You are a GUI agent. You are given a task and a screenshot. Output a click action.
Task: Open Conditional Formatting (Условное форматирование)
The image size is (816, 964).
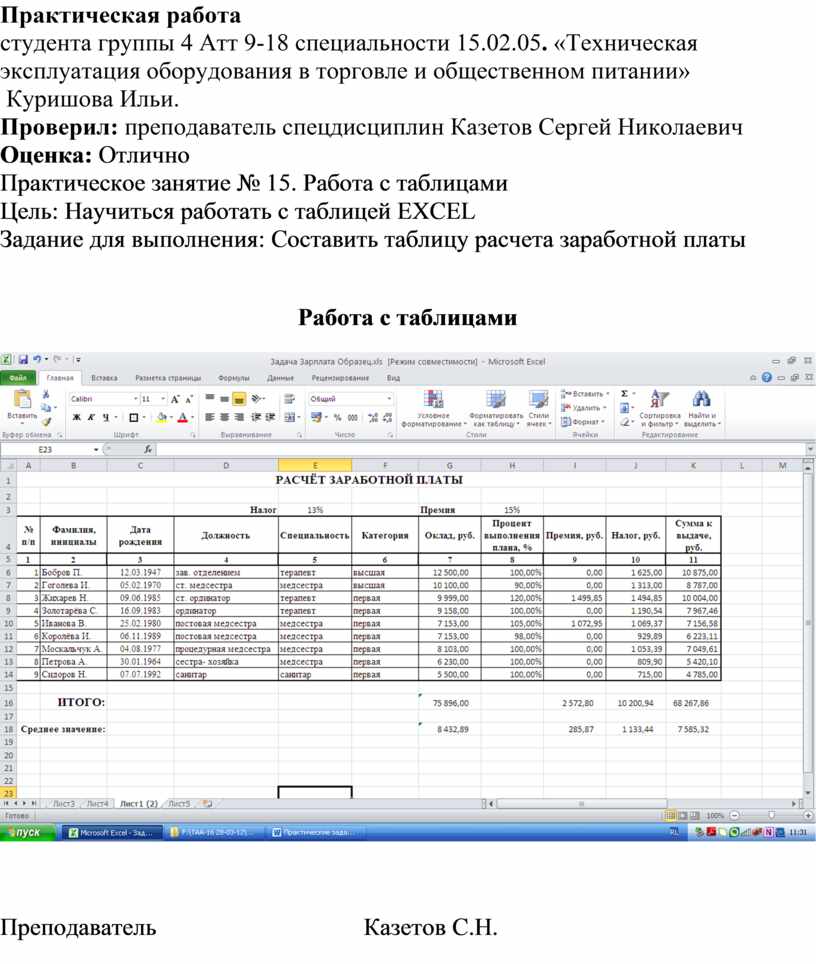[x=434, y=408]
